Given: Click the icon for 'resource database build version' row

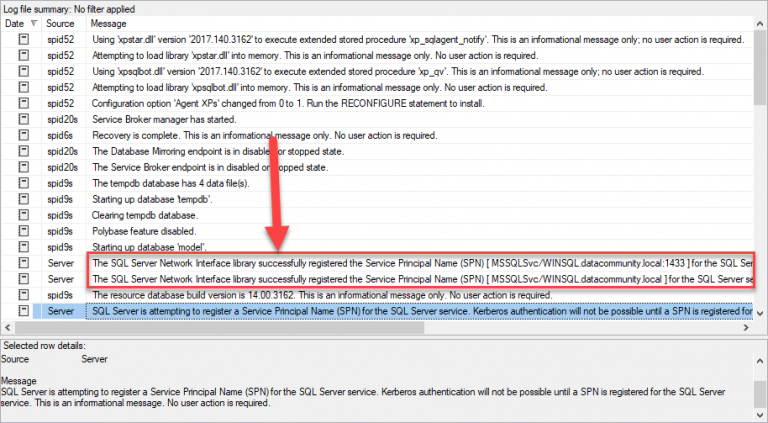Looking at the screenshot, I should click(24, 295).
